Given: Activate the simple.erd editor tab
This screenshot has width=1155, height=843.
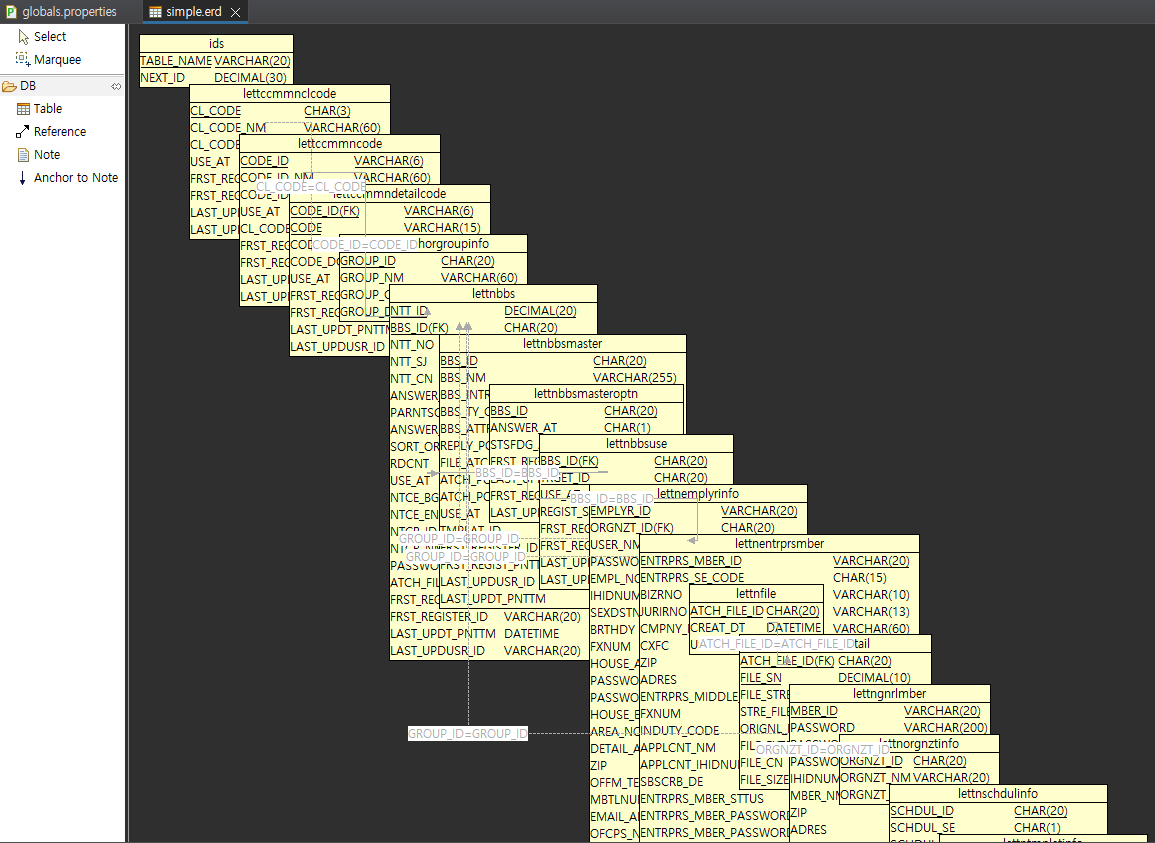Looking at the screenshot, I should [193, 12].
